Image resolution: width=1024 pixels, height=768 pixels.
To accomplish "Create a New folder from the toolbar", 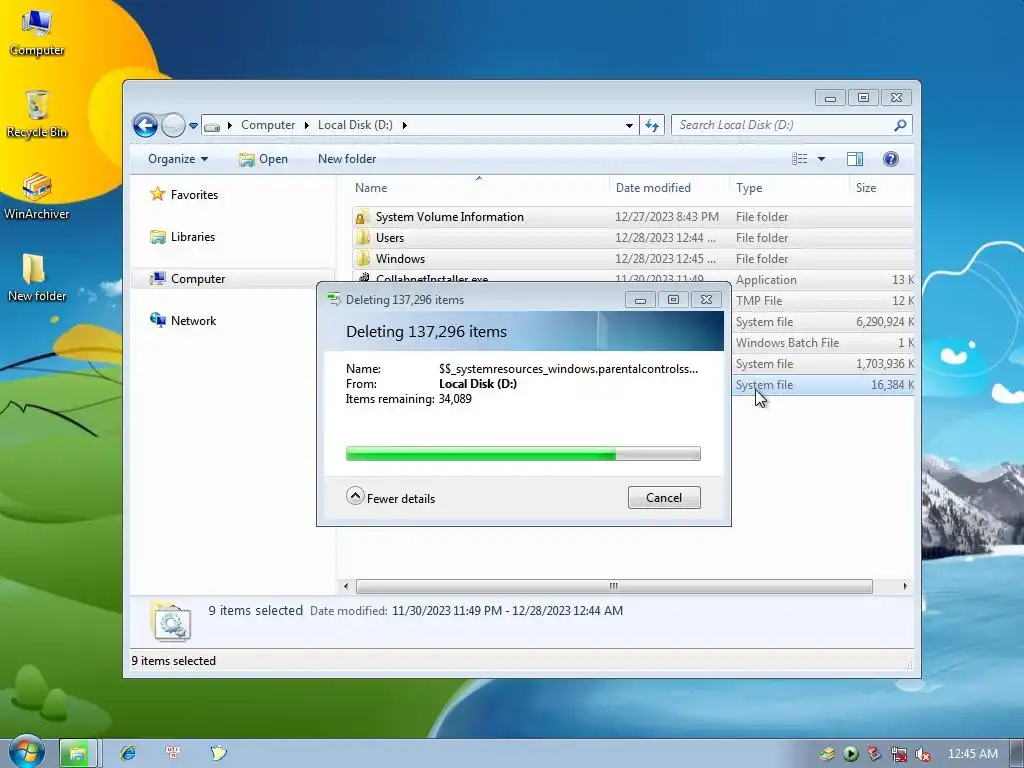I will [347, 159].
